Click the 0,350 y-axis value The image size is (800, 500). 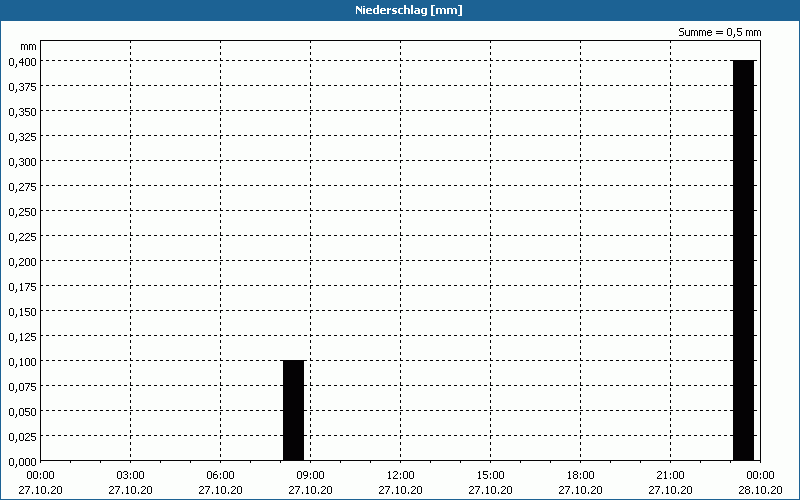pyautogui.click(x=22, y=112)
